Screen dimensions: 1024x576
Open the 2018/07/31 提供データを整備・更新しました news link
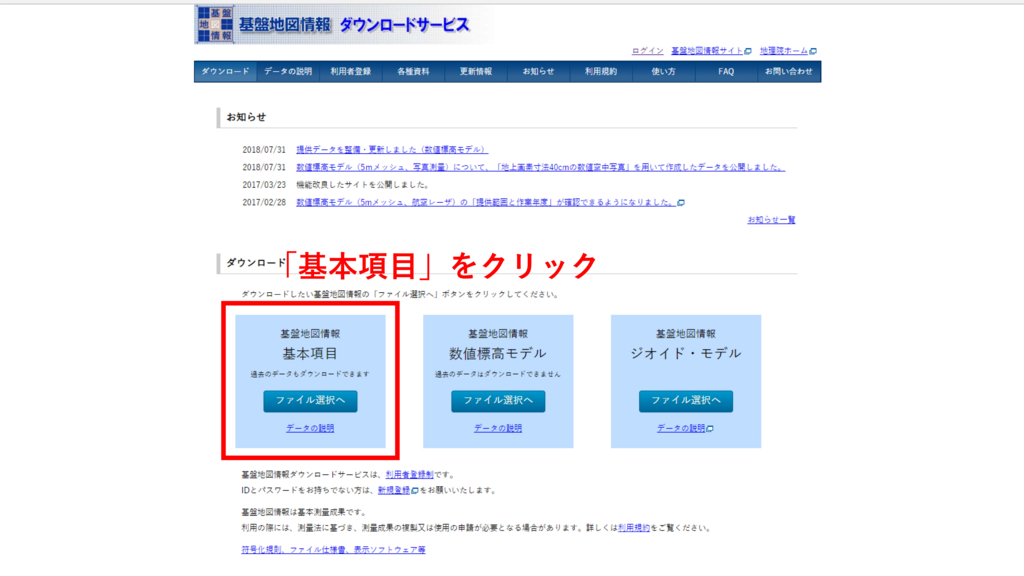tap(392, 150)
